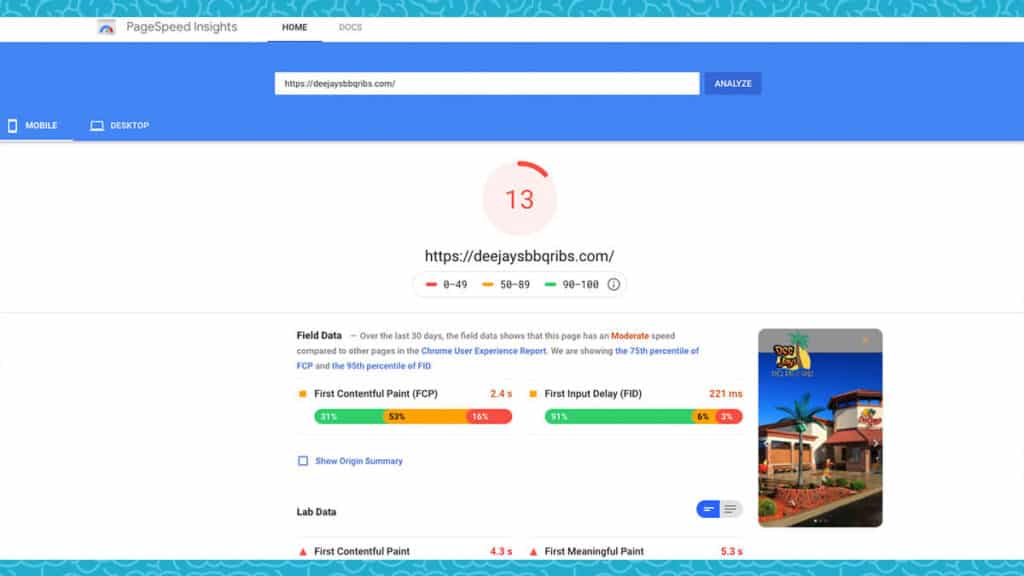1024x576 pixels.
Task: Click the red triangle beside First Meaningful Paint
Action: pyautogui.click(x=533, y=551)
